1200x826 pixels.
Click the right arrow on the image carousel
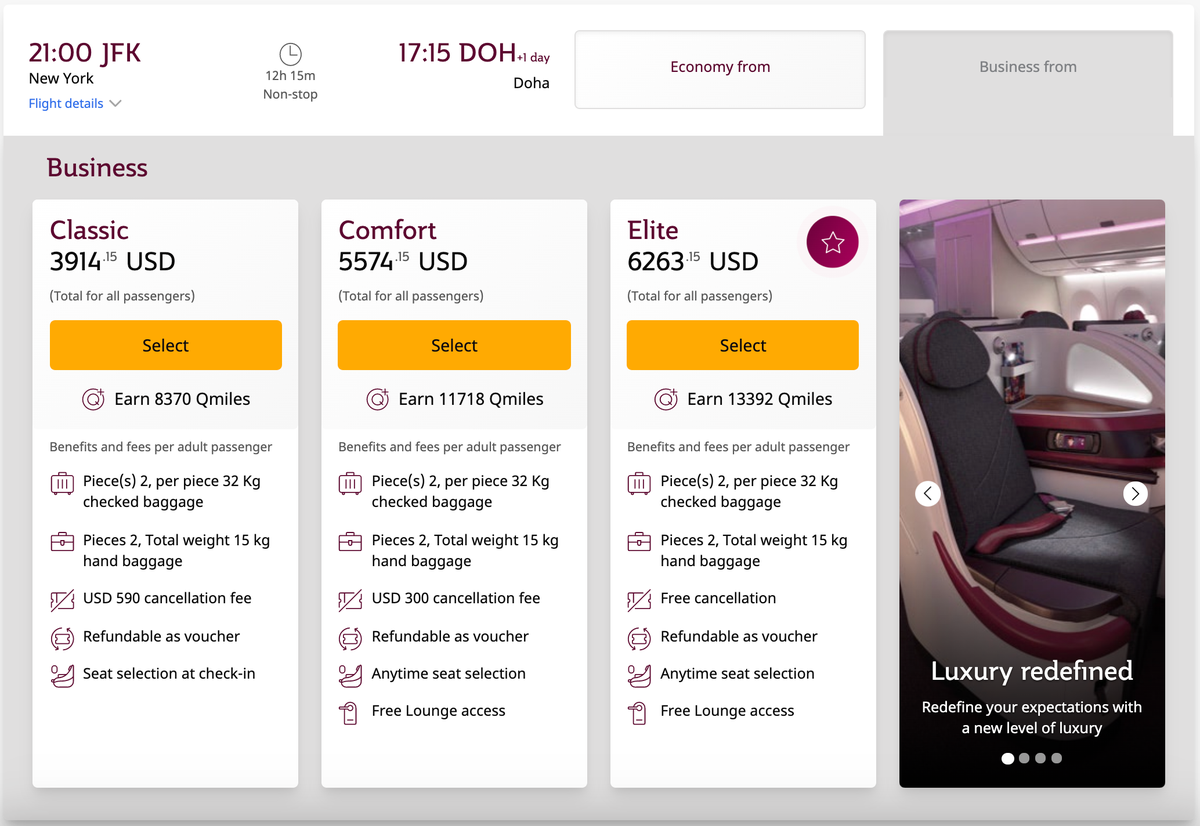(x=1135, y=493)
